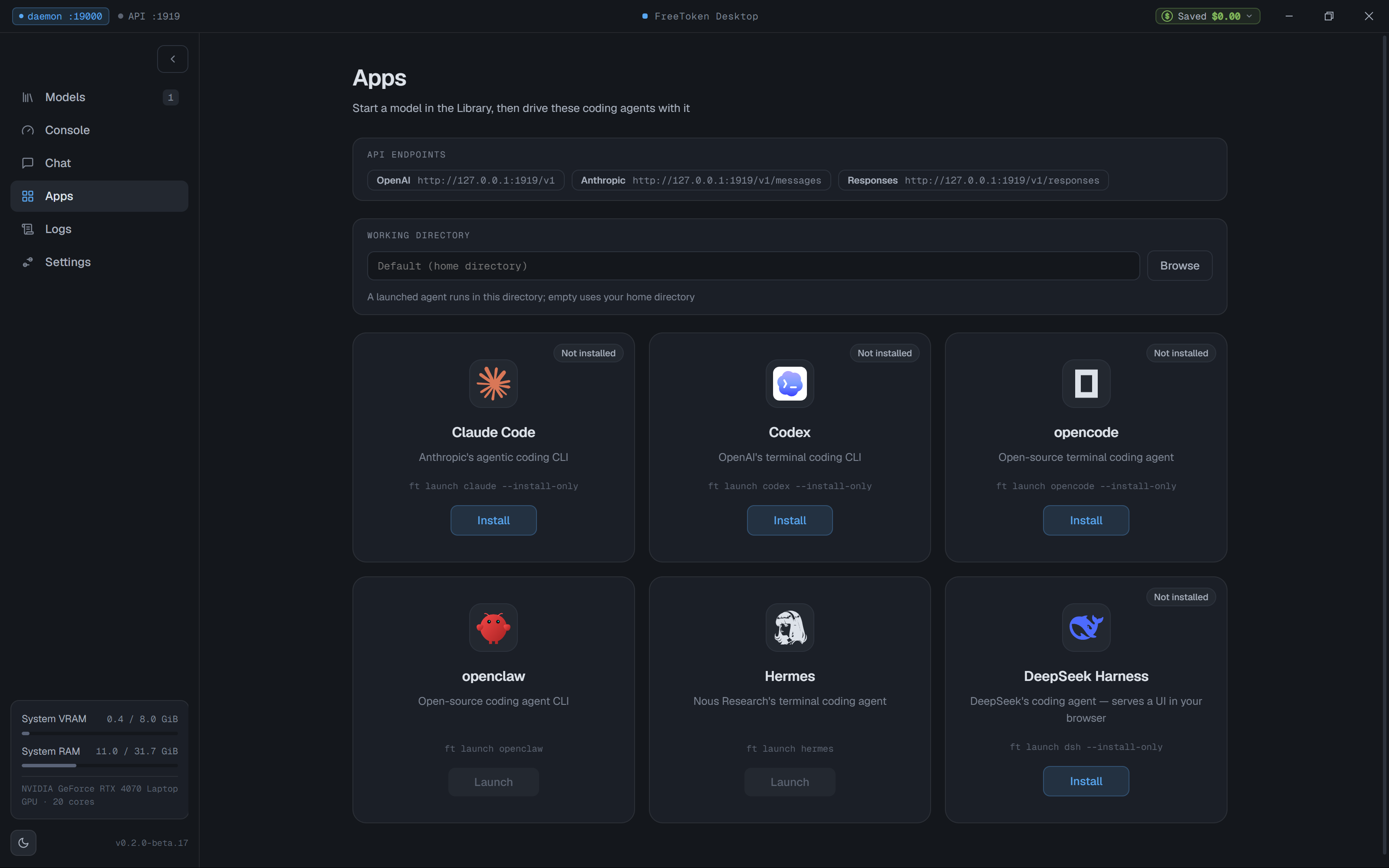Go to the Chat page
Image resolution: width=1389 pixels, height=868 pixels.
99,163
